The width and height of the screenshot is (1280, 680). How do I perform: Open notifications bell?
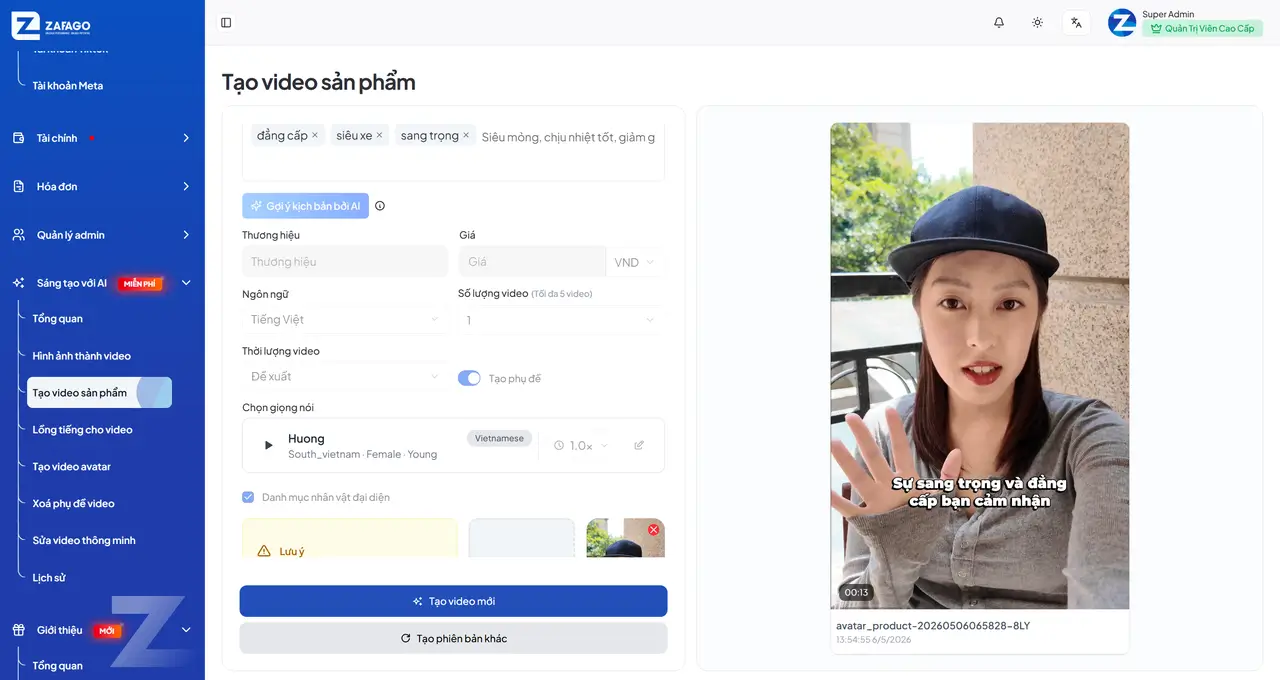(x=999, y=22)
